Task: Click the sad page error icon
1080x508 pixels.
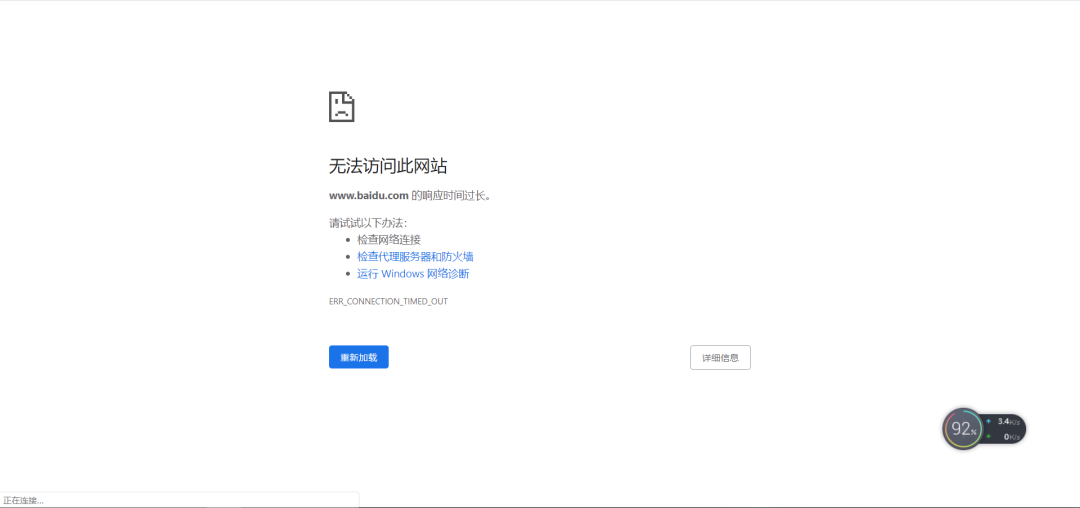Action: click(342, 107)
